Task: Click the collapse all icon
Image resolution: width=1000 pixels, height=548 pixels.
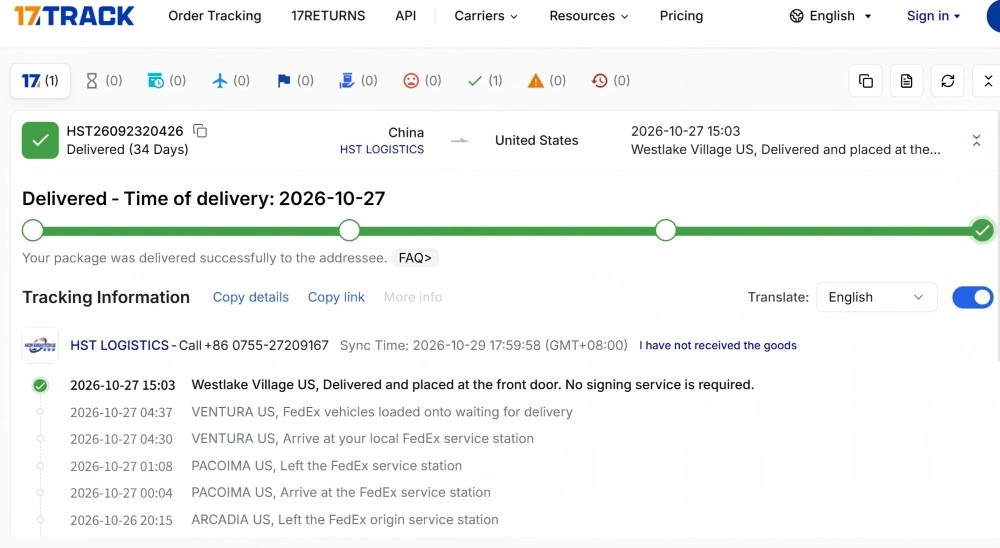Action: coord(988,81)
